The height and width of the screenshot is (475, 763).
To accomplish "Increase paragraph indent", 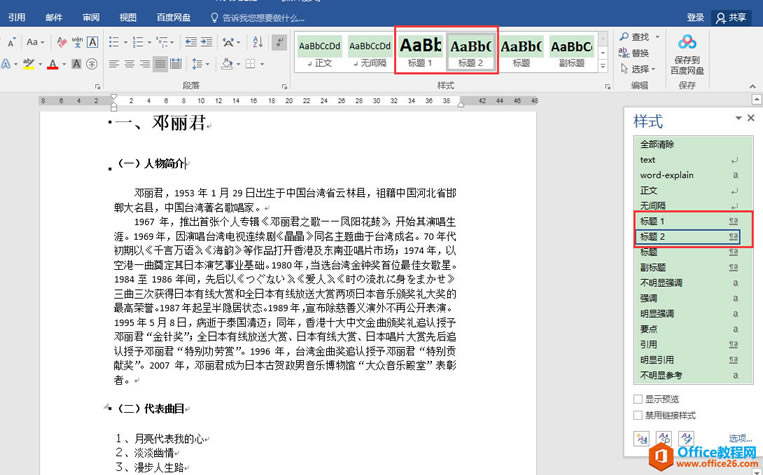I will coord(206,42).
